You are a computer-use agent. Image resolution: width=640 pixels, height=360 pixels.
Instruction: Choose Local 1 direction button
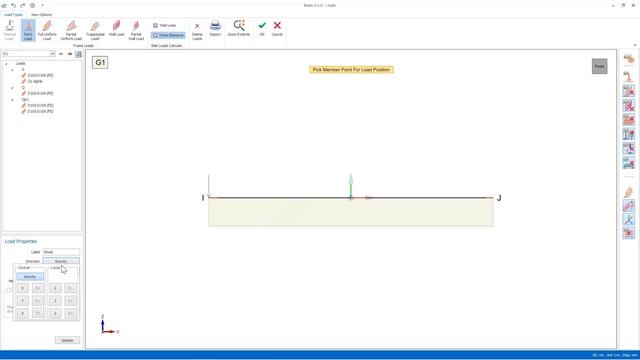[x=55, y=288]
